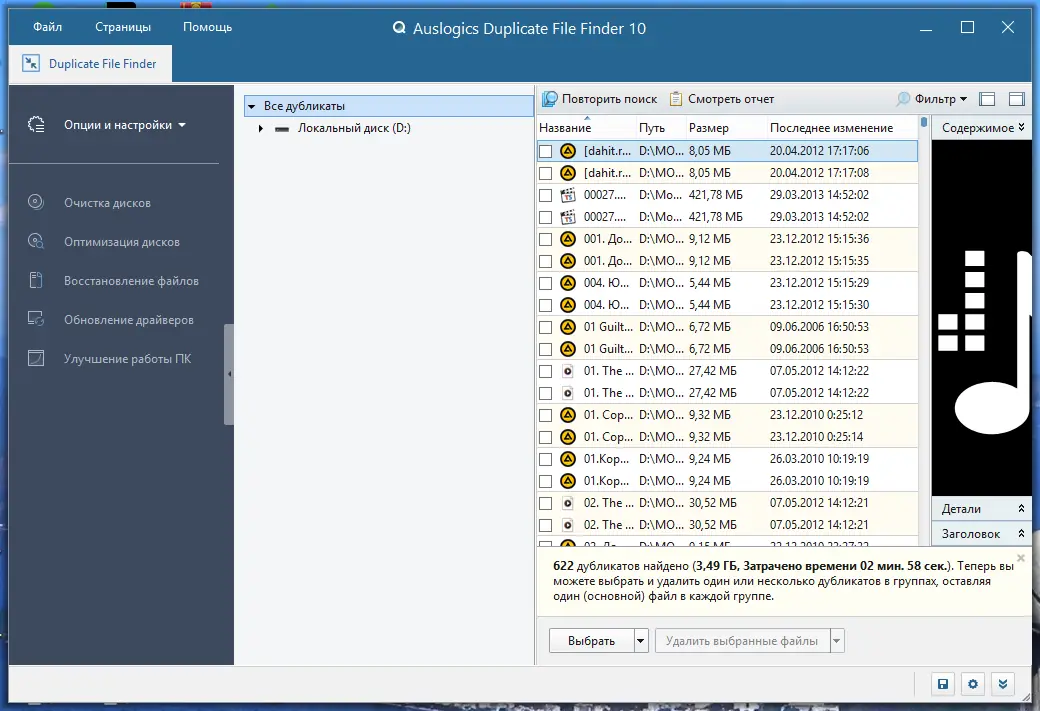Viewport: 1040px width, 711px height.
Task: Click the double-chevron icon in the bottom bar
Action: (x=1003, y=684)
